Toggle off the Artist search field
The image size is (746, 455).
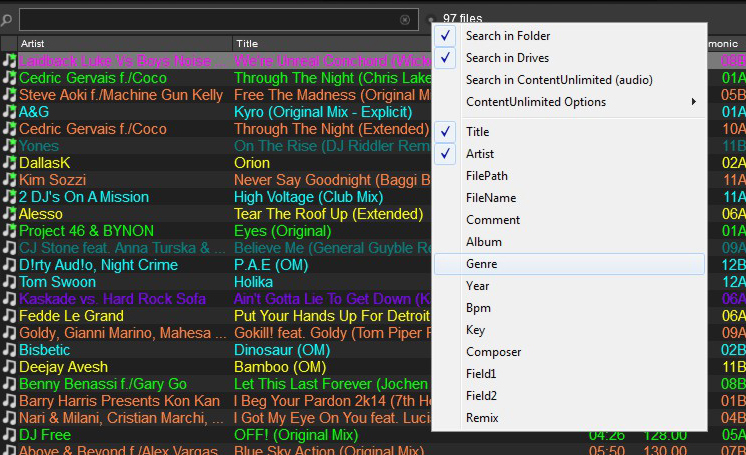(479, 154)
